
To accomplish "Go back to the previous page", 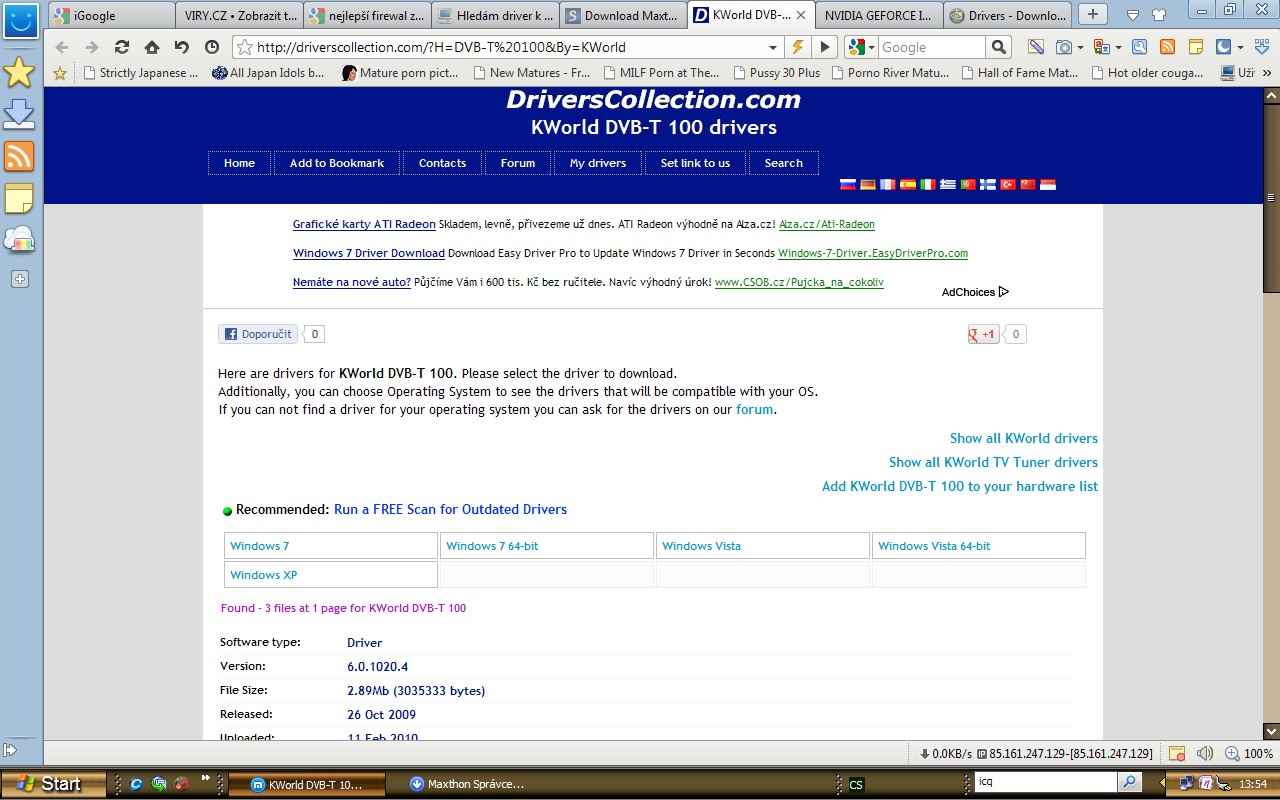I will 62,47.
